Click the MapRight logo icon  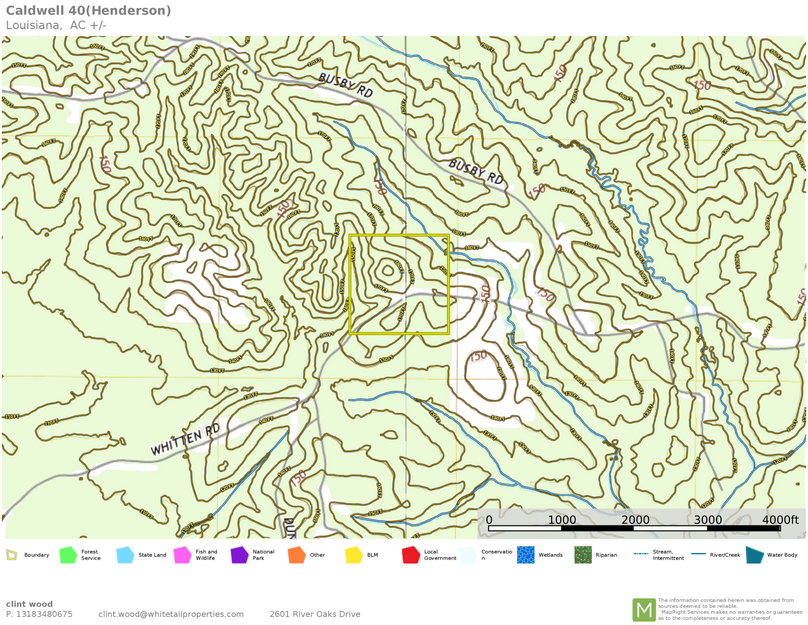tap(645, 608)
